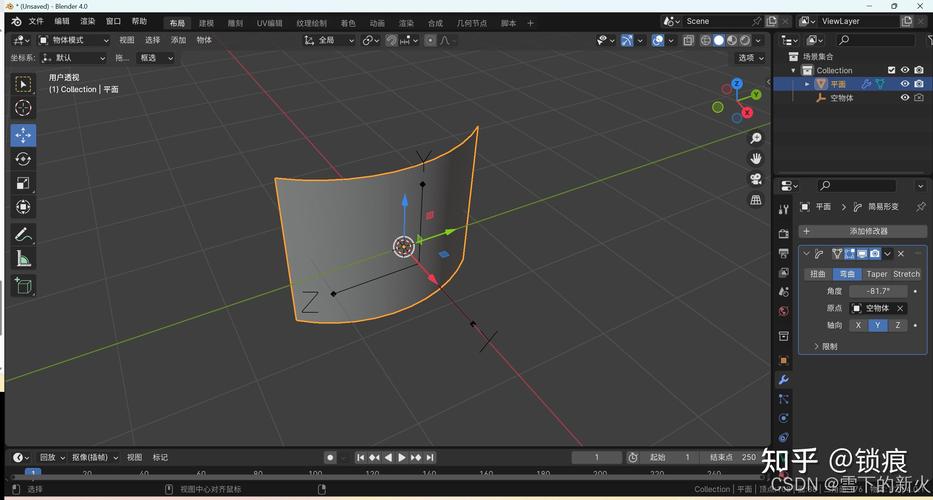This screenshot has height=500, width=933.
Task: Open the Physics properties tab
Action: [x=784, y=418]
